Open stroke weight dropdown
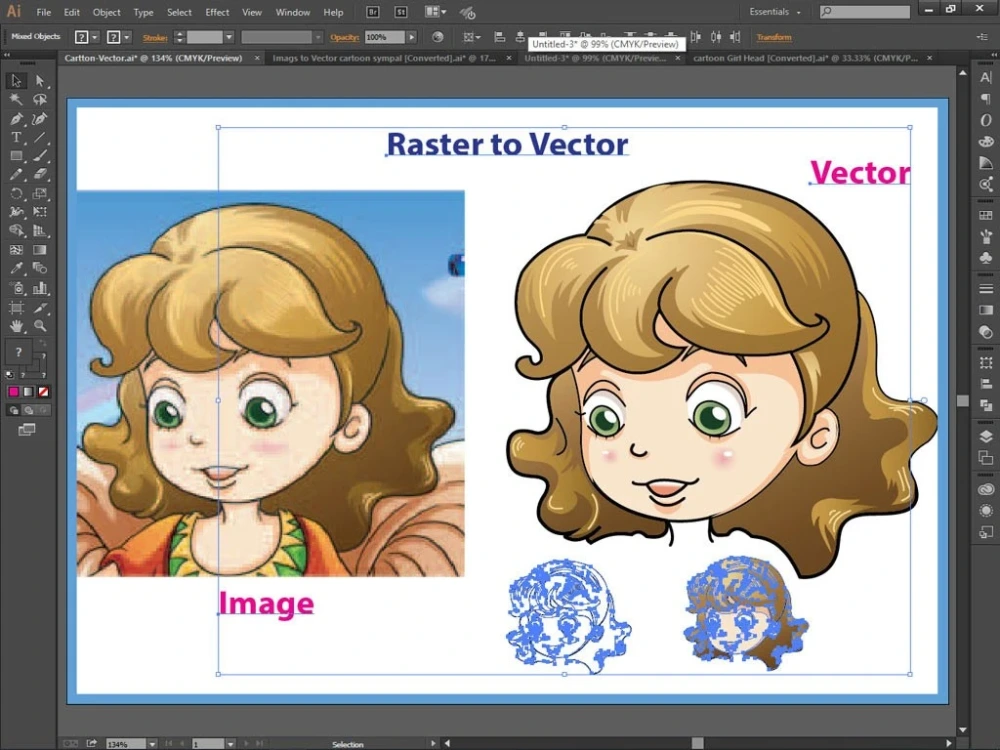This screenshot has width=1000, height=750. tap(229, 37)
